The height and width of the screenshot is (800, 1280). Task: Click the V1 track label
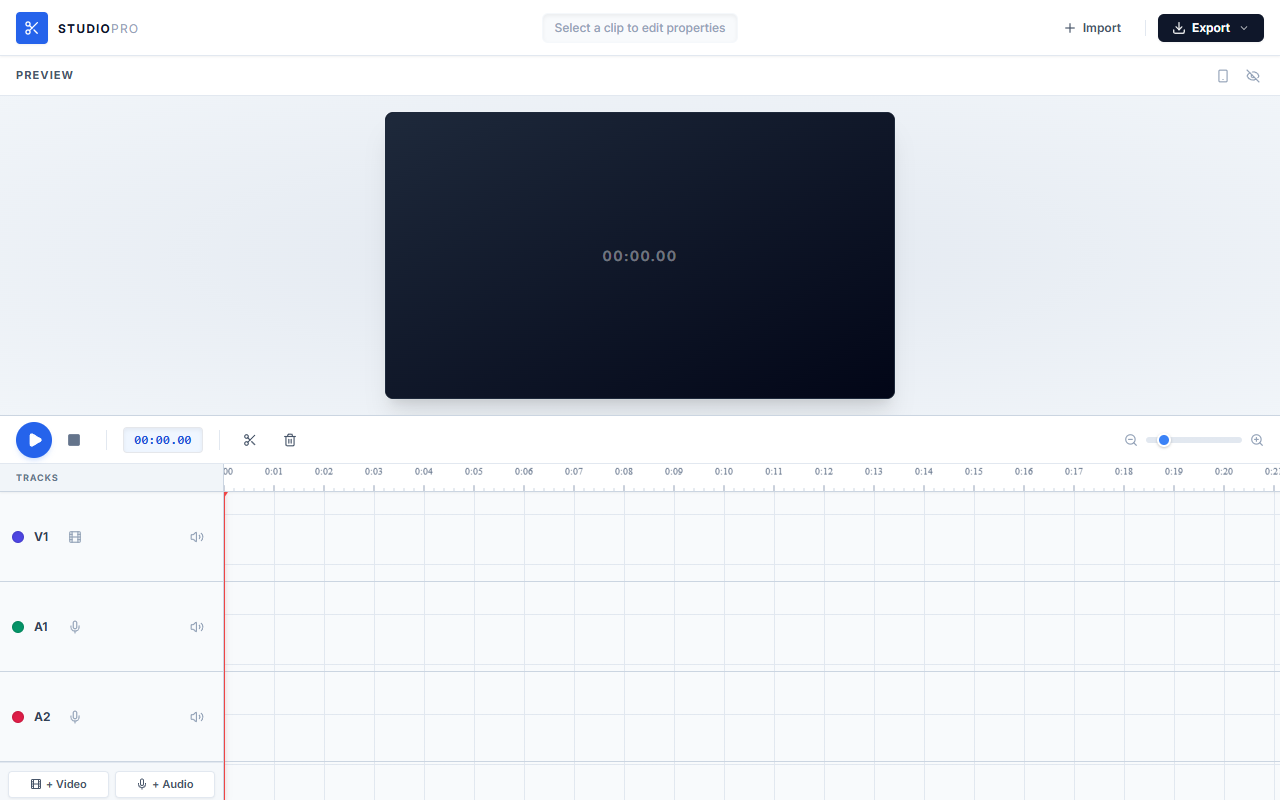click(41, 537)
